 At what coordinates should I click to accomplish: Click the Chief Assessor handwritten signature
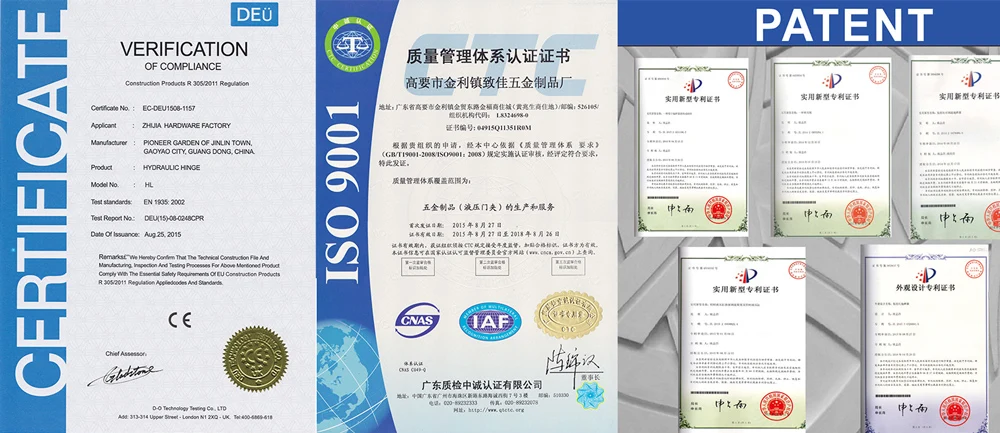(x=124, y=373)
